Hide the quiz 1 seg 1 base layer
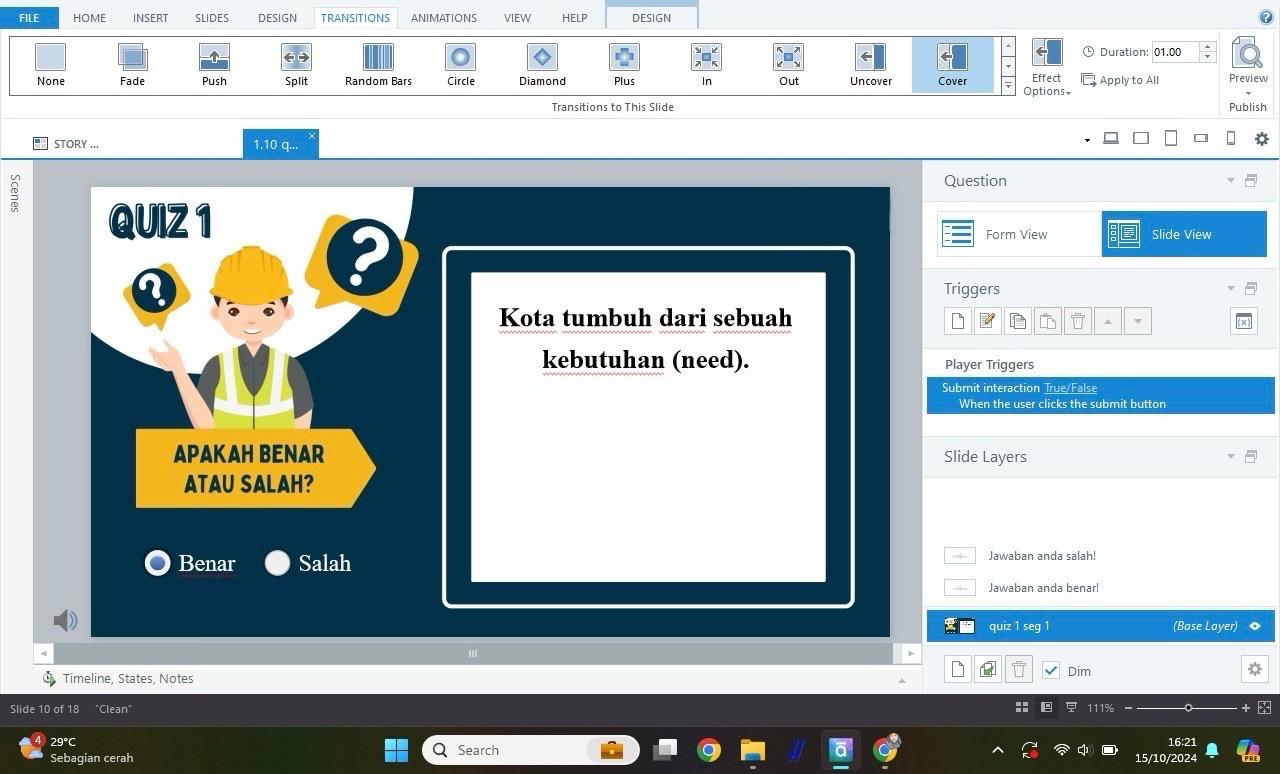The height and width of the screenshot is (774, 1280). 1255,626
